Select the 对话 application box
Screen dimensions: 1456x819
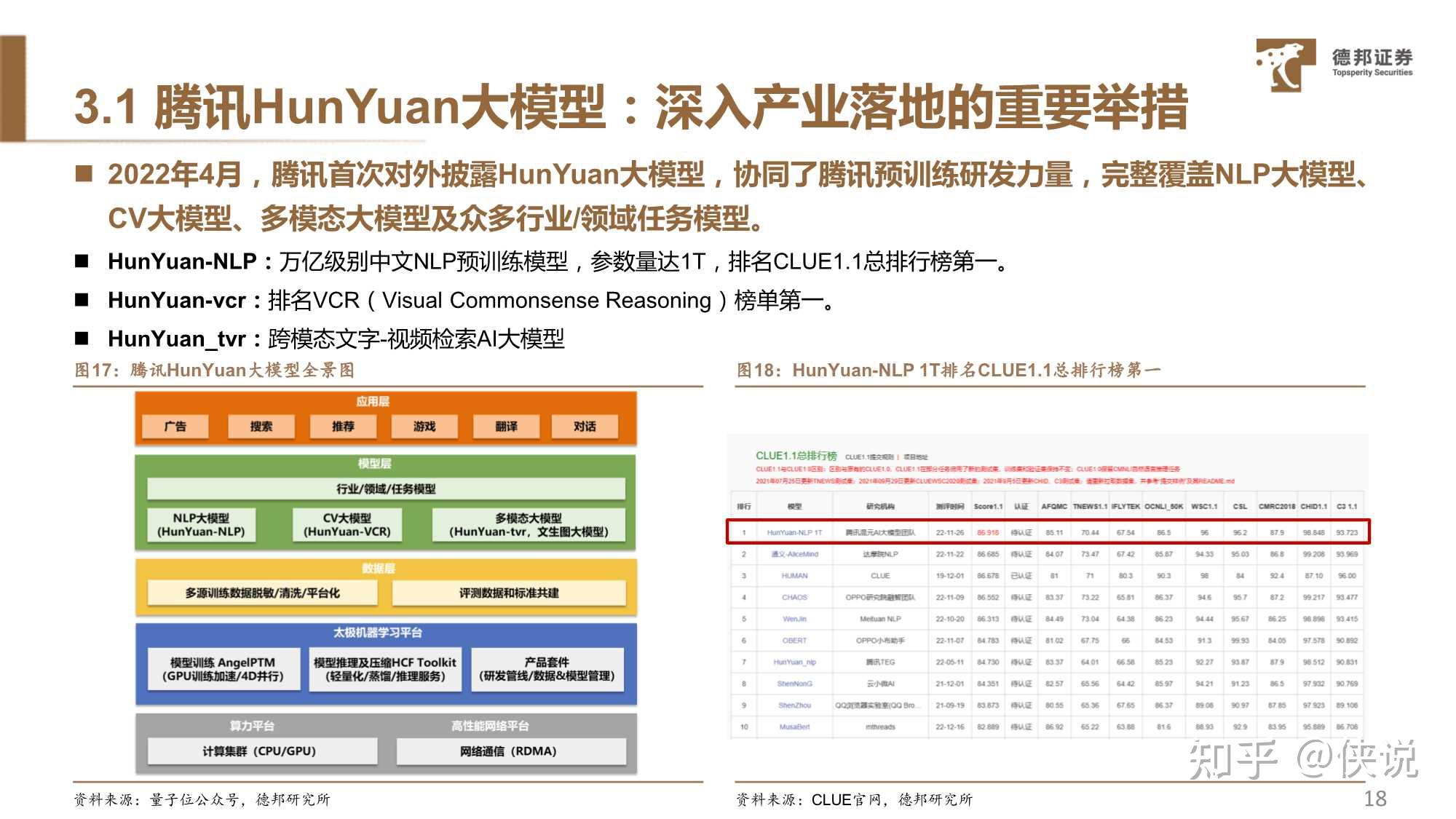585,427
